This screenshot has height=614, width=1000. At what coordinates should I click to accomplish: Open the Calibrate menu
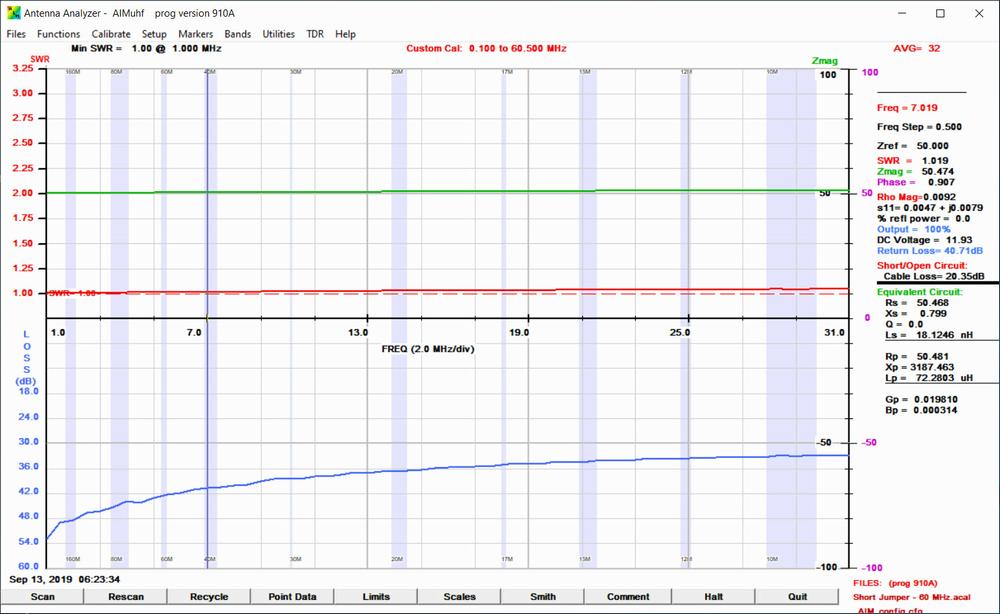(111, 34)
